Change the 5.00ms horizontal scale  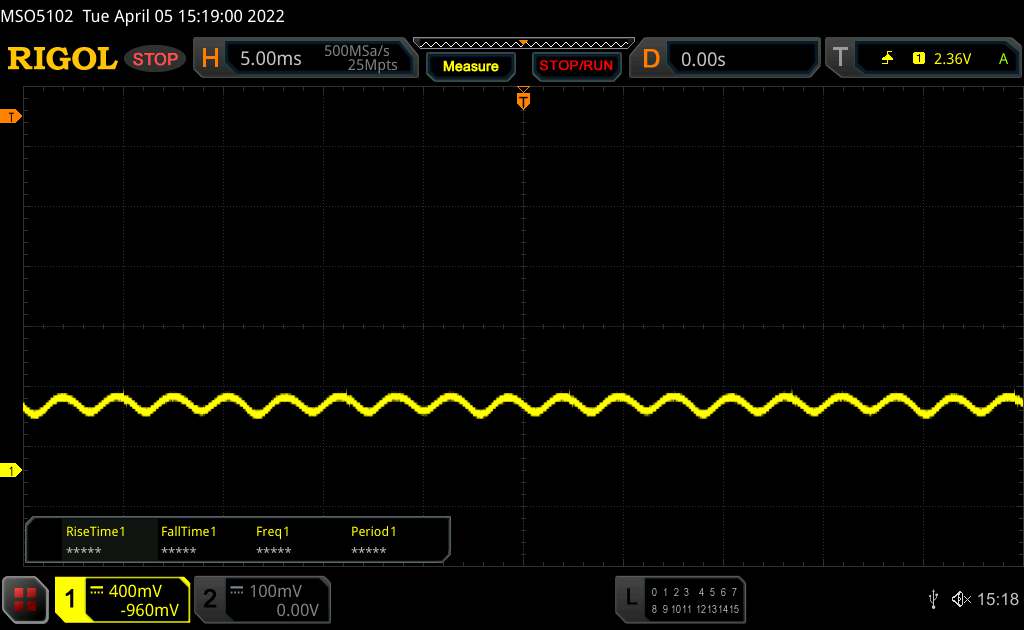270,59
